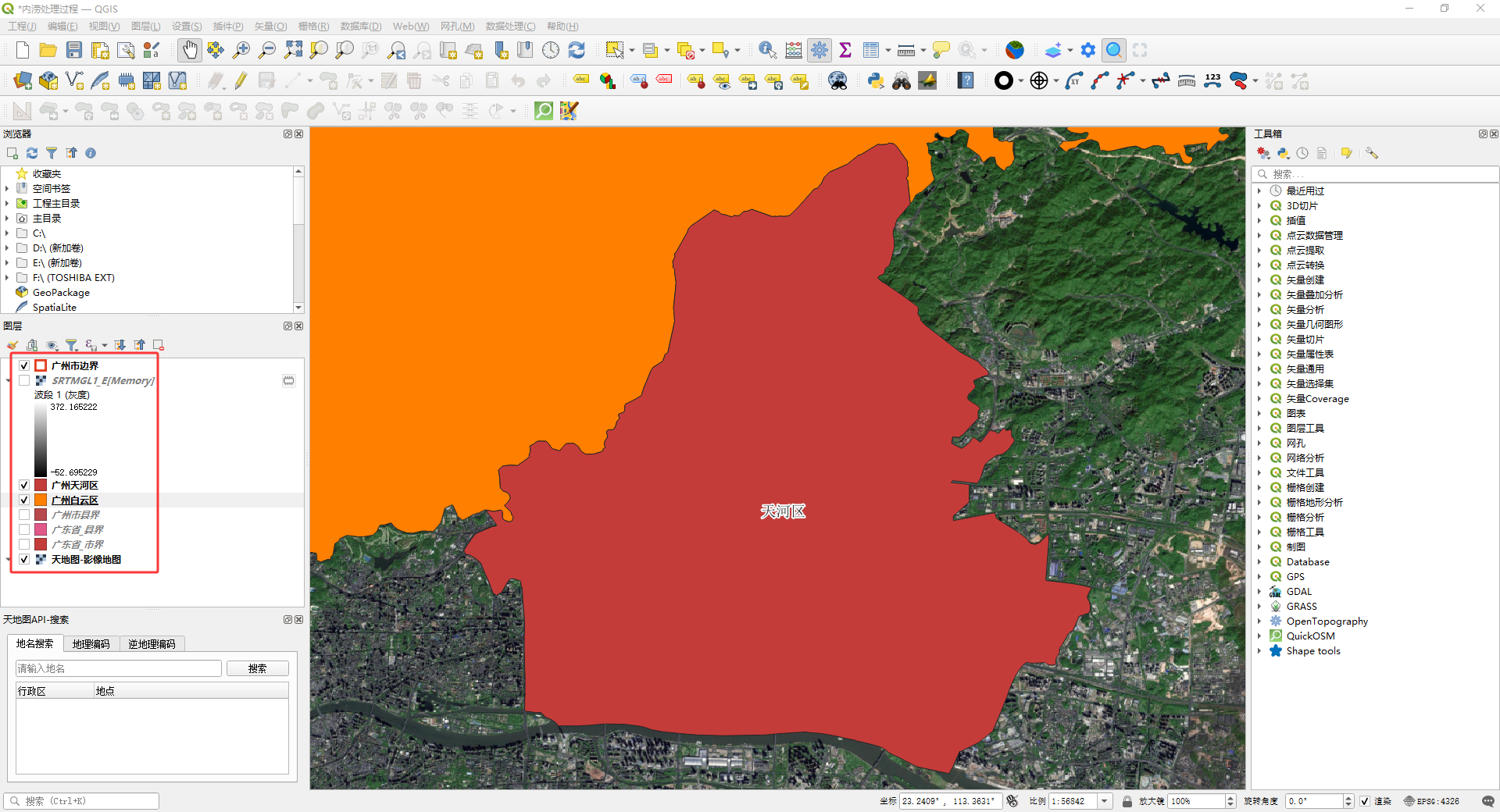1500x812 pixels.
Task: Open the toolbox via the gear icon
Action: (820, 51)
